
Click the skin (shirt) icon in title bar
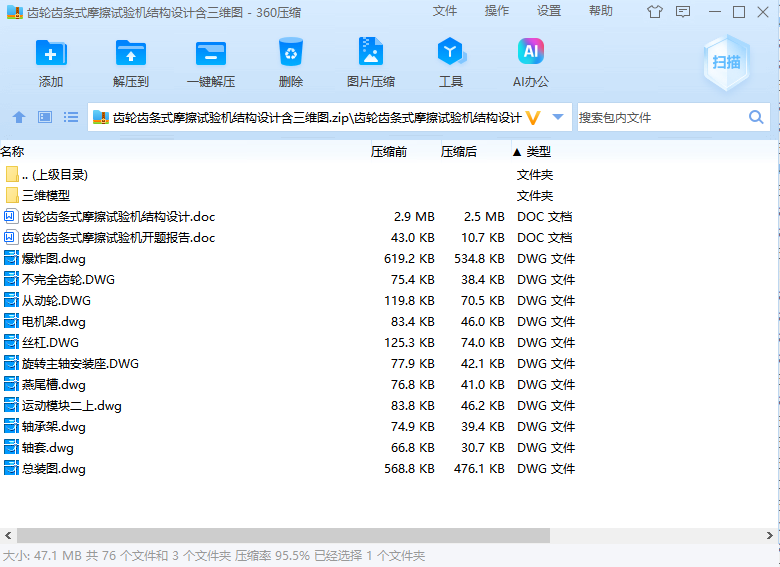tap(655, 11)
